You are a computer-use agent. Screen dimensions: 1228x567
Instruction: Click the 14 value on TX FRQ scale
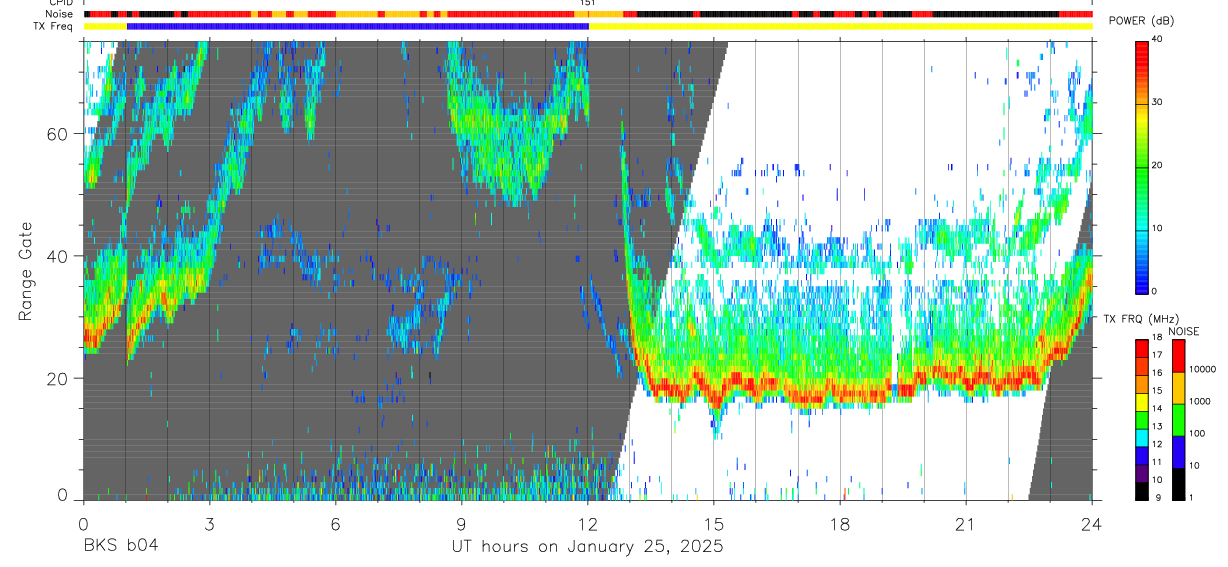pyautogui.click(x=1157, y=409)
